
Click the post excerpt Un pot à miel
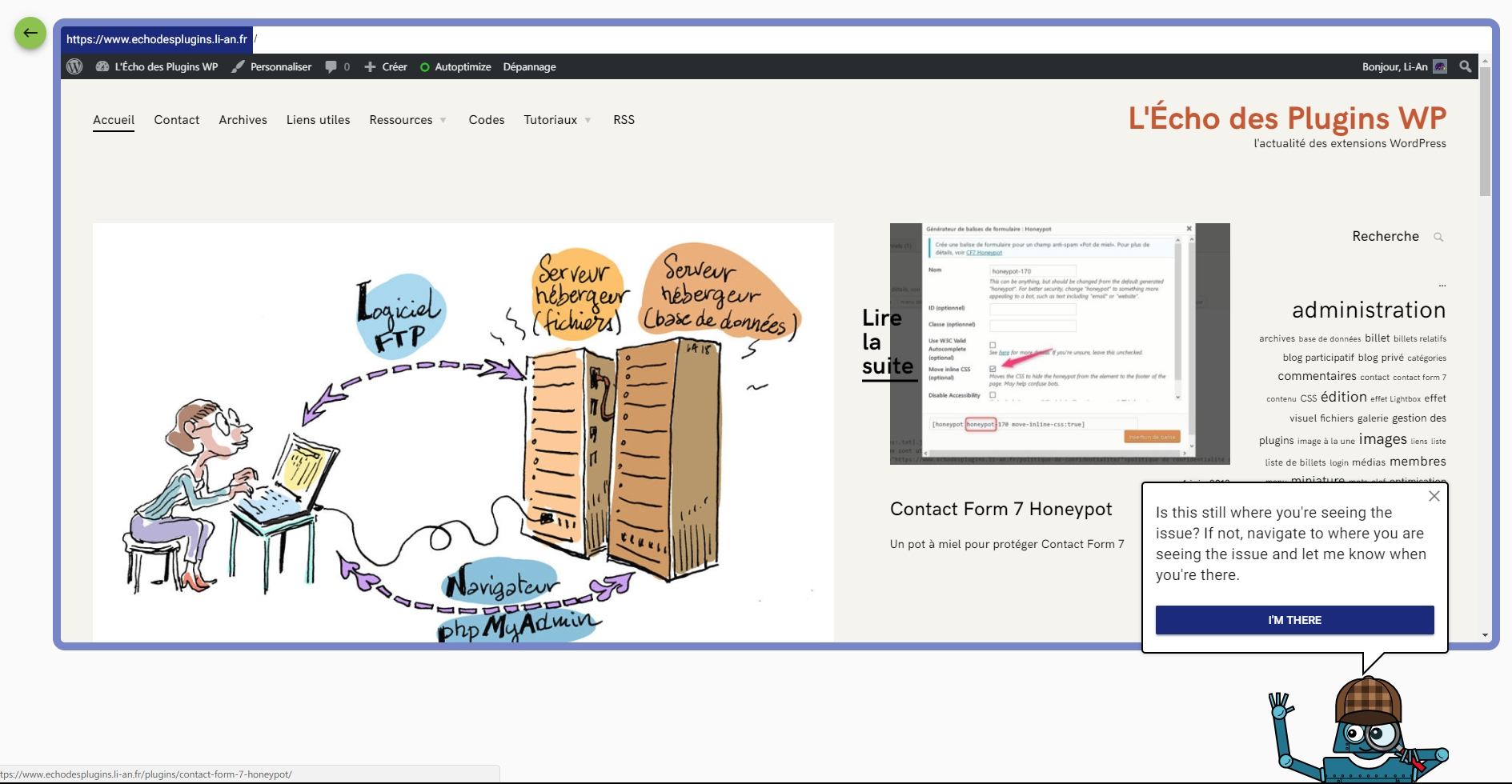1007,544
